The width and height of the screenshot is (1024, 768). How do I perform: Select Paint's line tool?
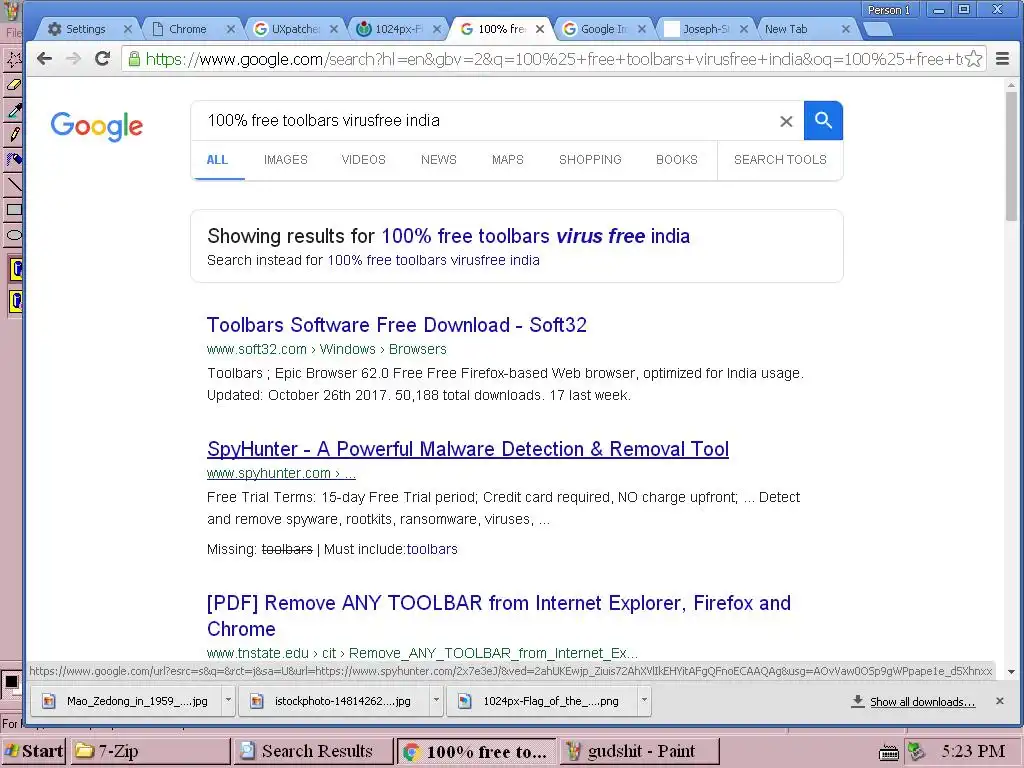14,184
